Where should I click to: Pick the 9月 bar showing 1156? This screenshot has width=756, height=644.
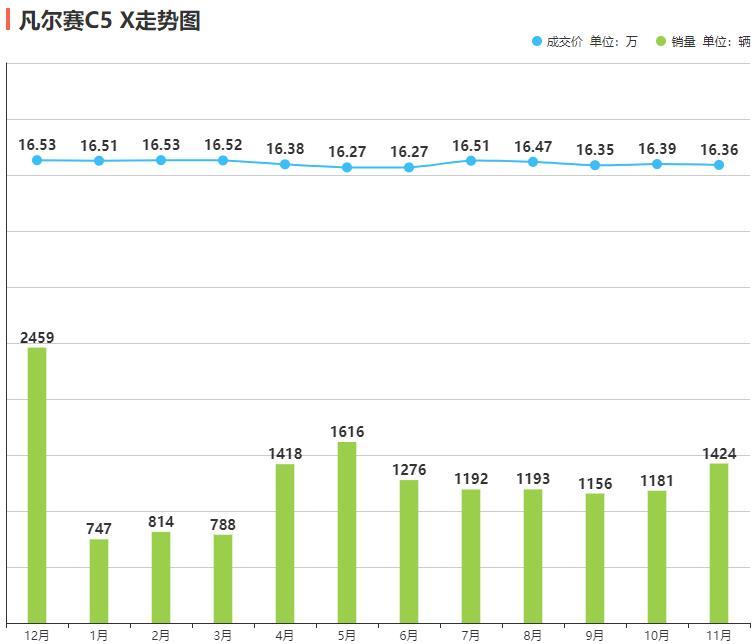(x=595, y=558)
